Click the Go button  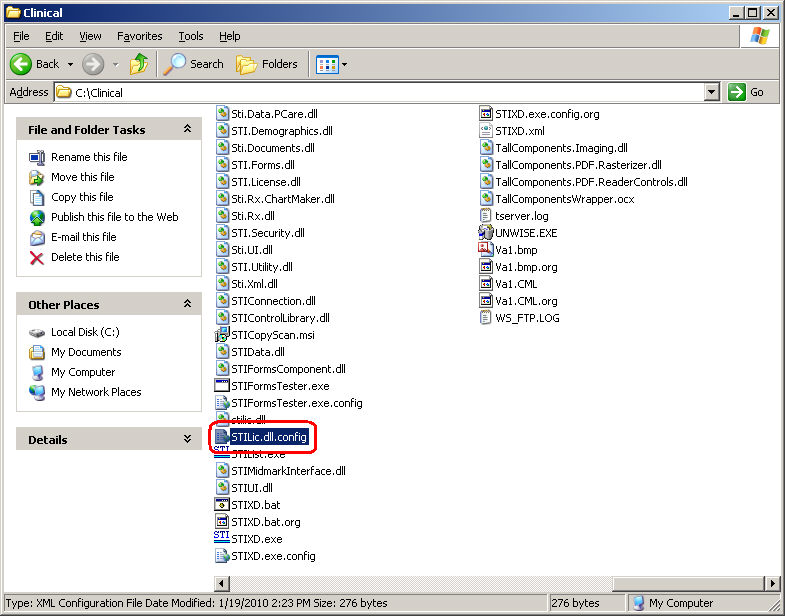tap(747, 92)
